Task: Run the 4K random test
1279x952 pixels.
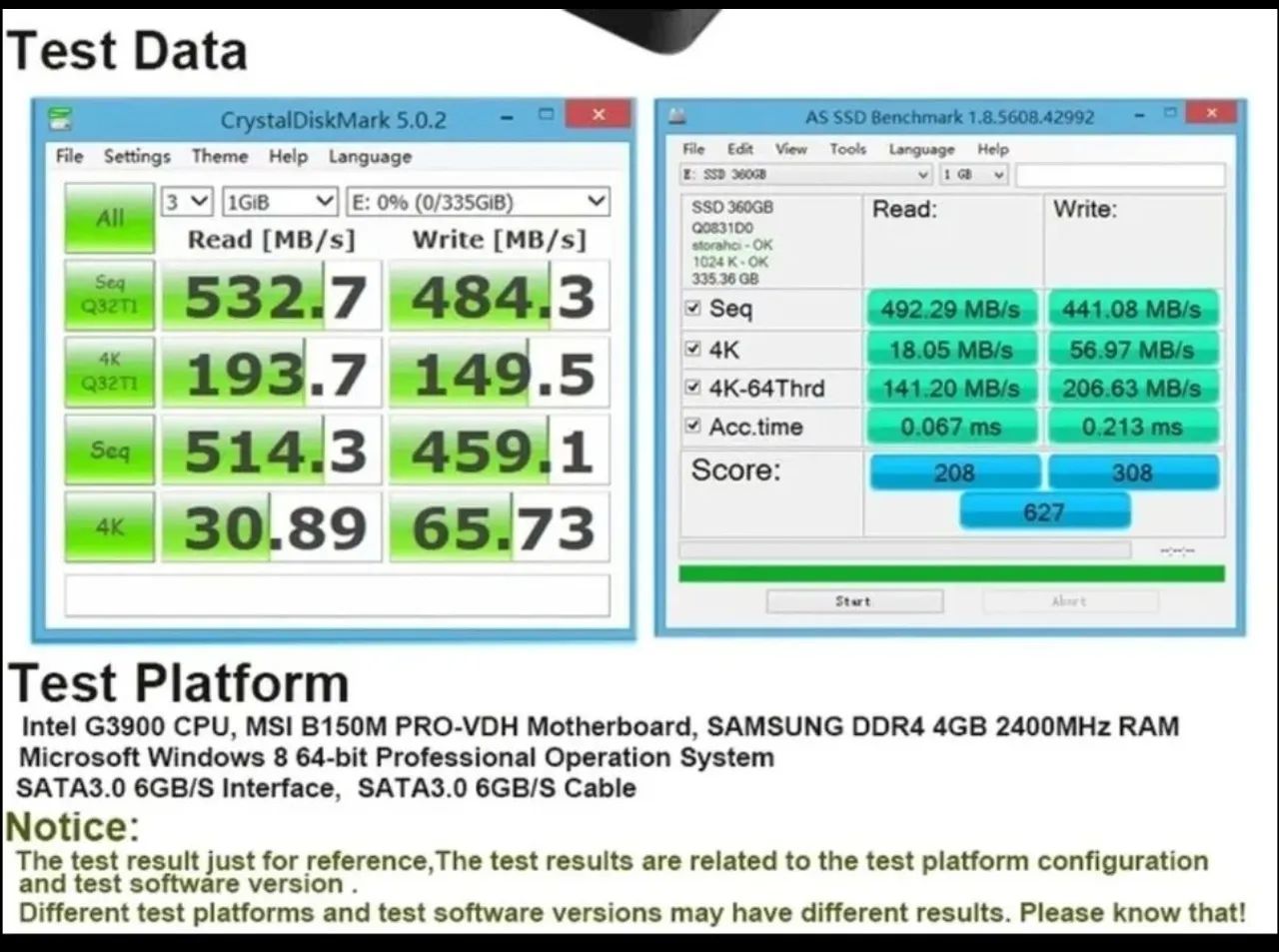Action: click(x=108, y=526)
